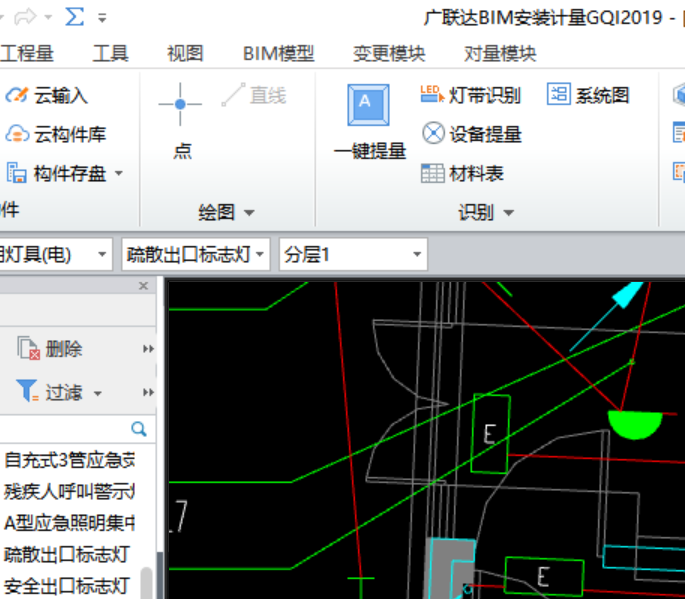
Task: Expand the 构件存盘 dropdown arrow
Action: [119, 173]
